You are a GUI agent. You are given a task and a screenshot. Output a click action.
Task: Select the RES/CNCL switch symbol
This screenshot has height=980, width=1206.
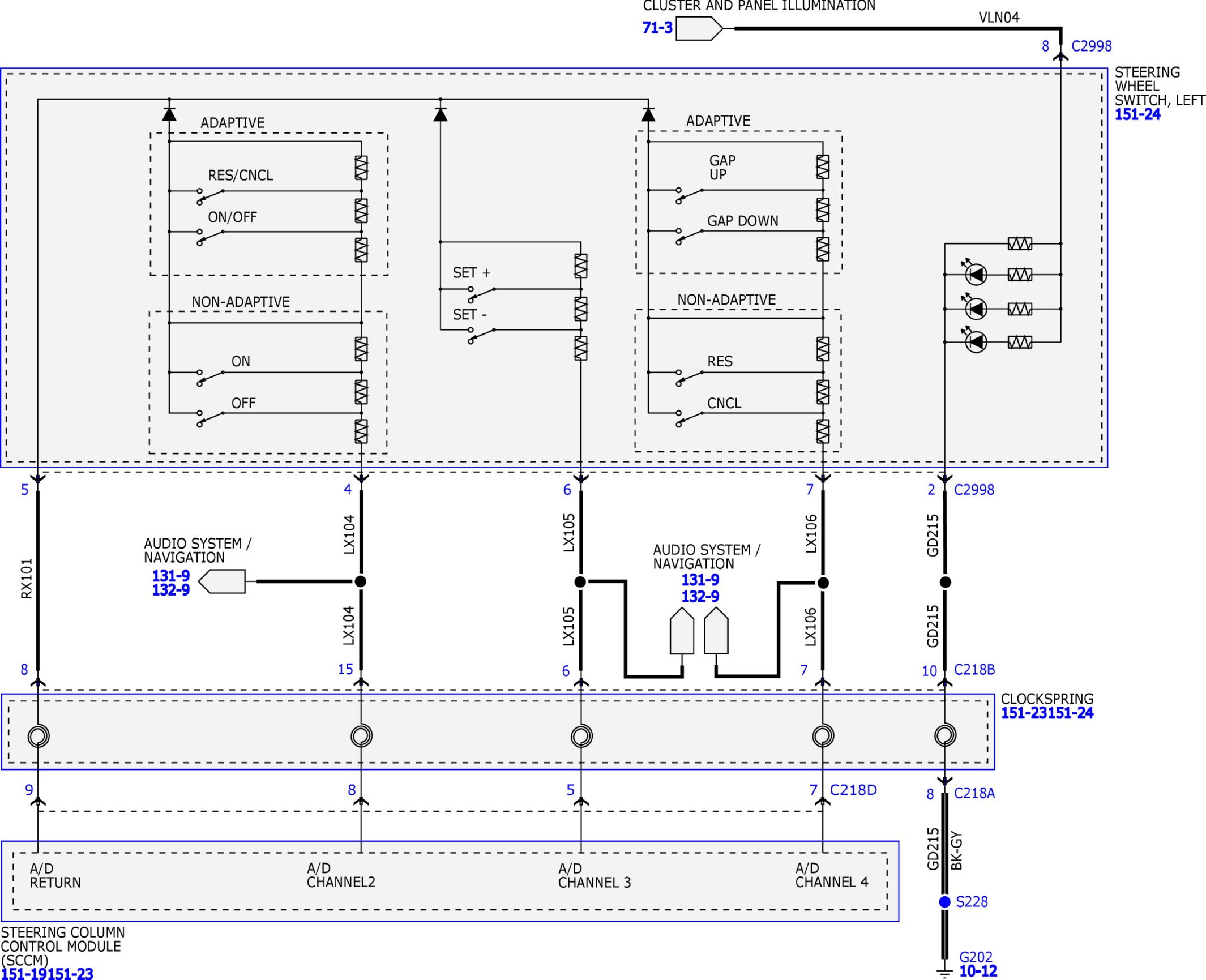point(211,196)
